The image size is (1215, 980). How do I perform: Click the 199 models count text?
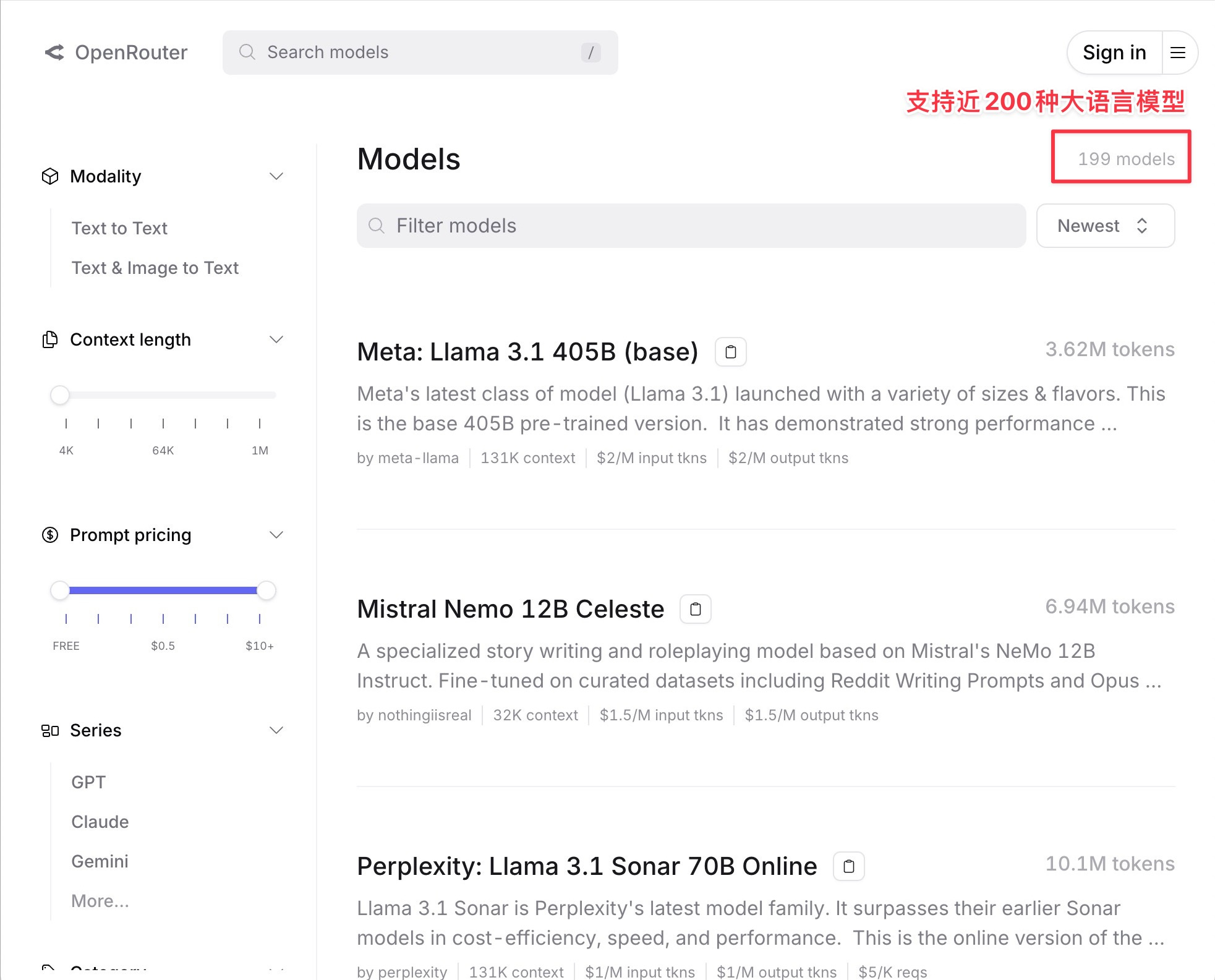pyautogui.click(x=1127, y=159)
